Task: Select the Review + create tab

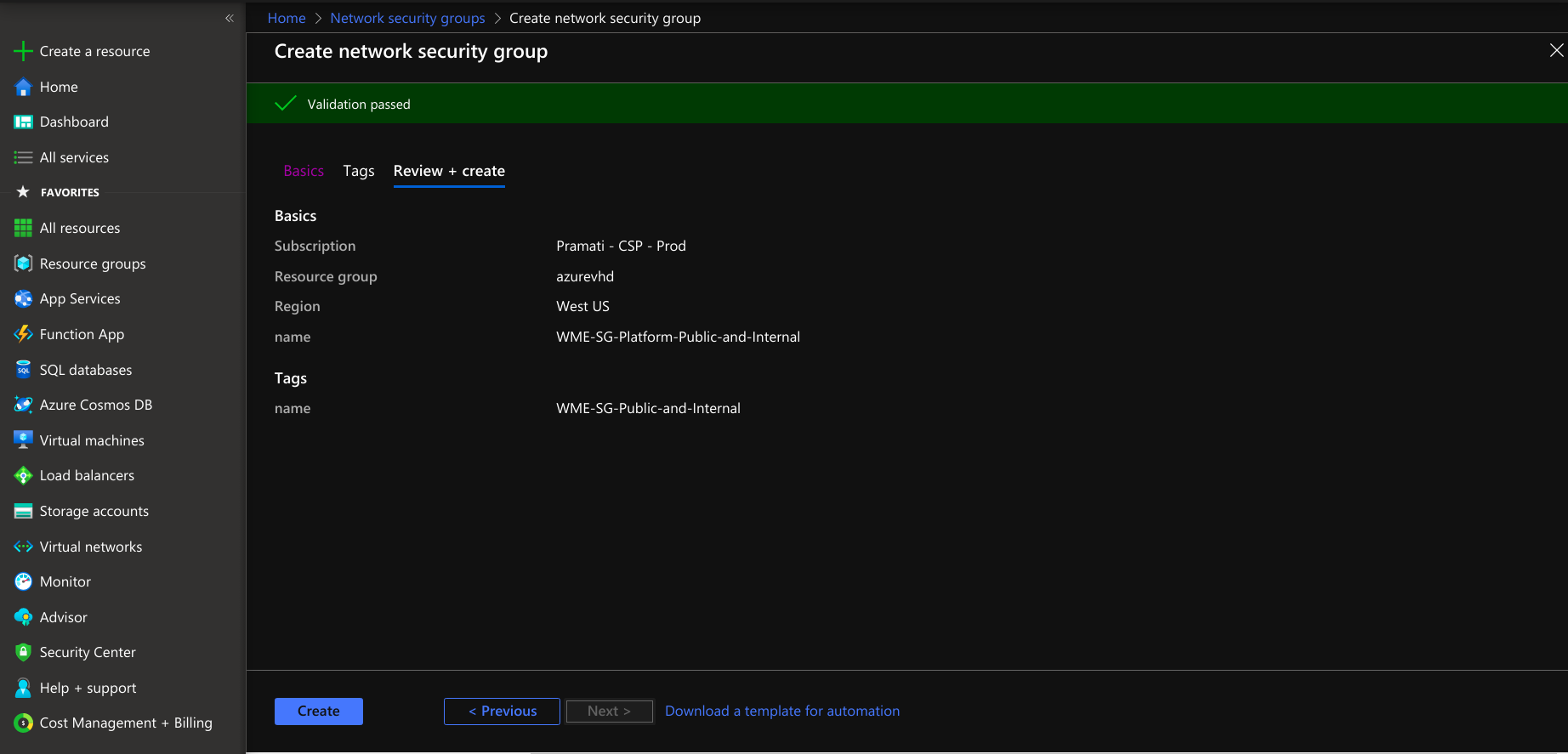Action: tap(449, 171)
